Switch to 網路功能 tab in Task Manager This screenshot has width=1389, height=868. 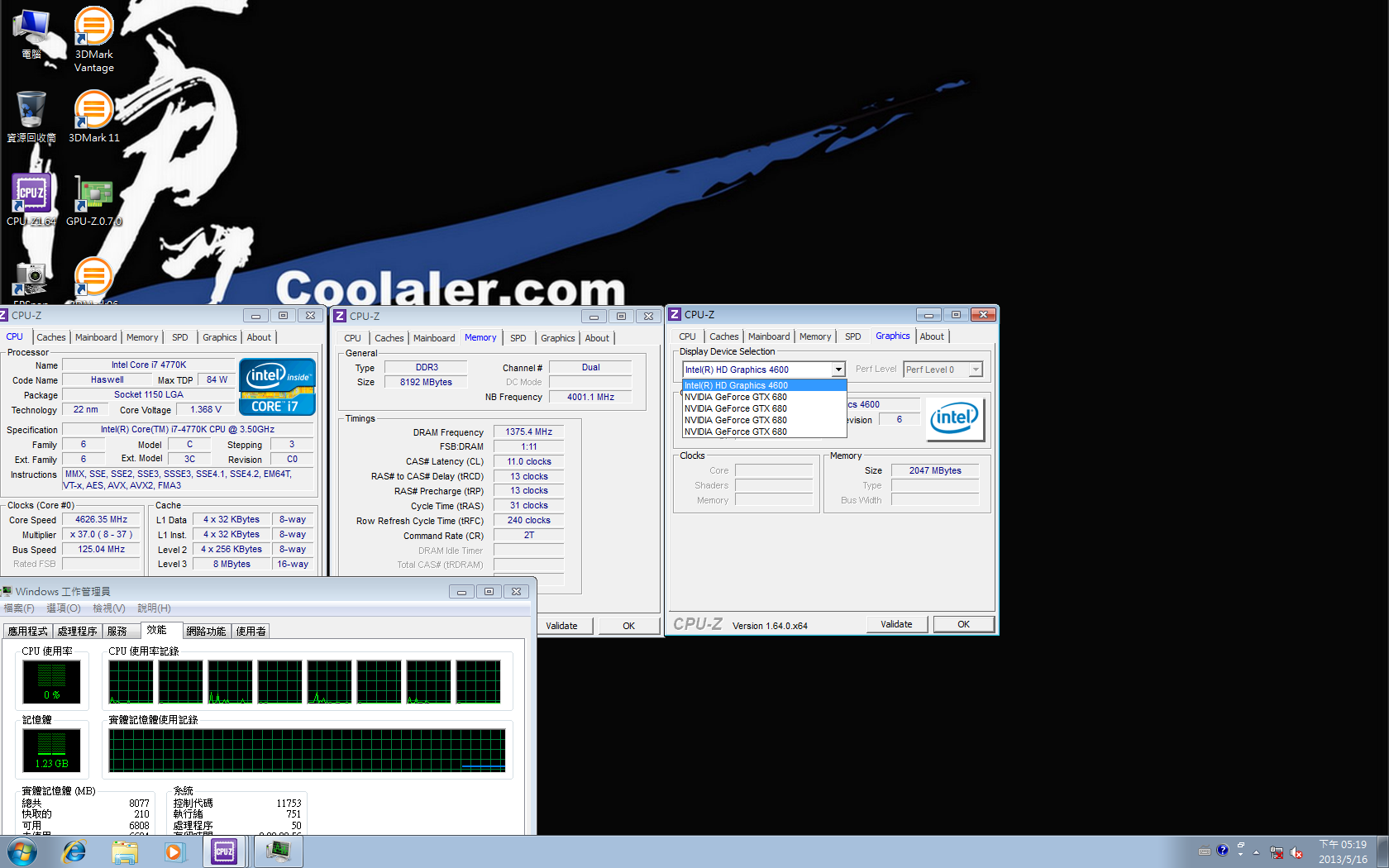206,631
